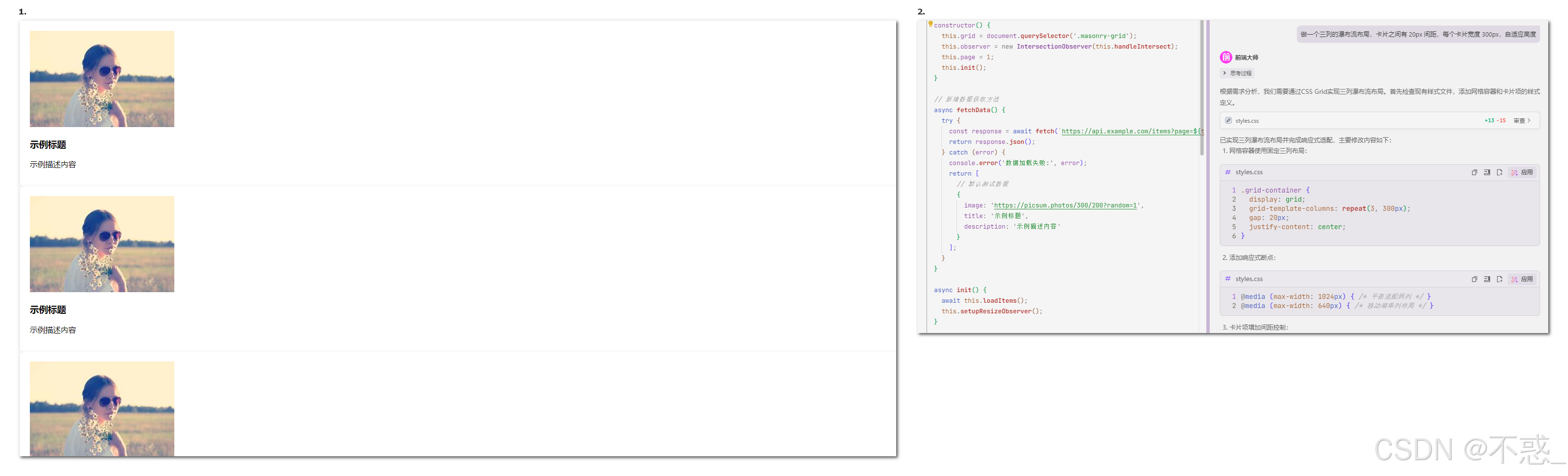Viewport: 1568px width, 476px height.
Task: Click the line 'this.page = 1;'
Action: (967, 57)
